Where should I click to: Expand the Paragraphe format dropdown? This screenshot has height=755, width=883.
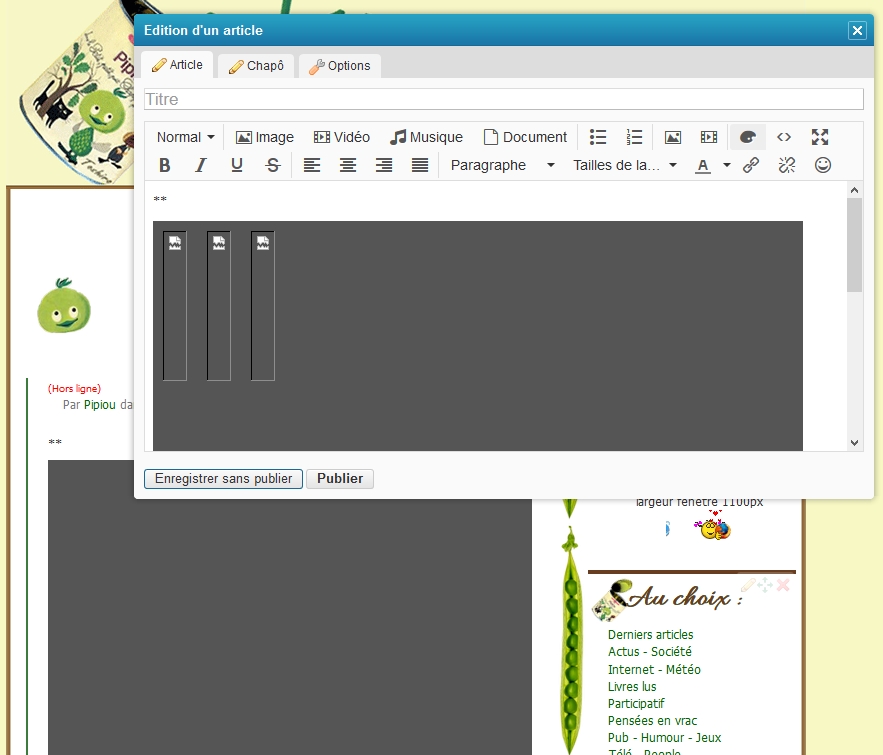[502, 166]
